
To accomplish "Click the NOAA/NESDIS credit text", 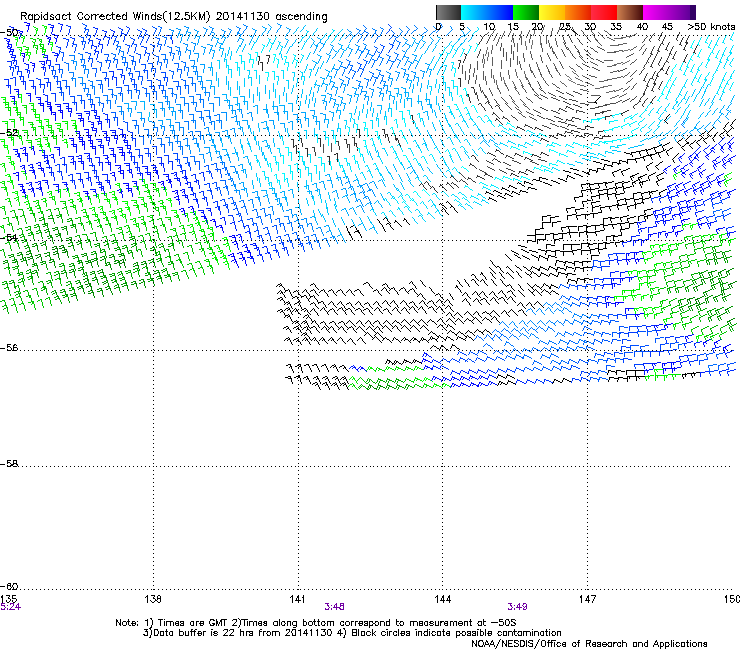I will click(589, 644).
